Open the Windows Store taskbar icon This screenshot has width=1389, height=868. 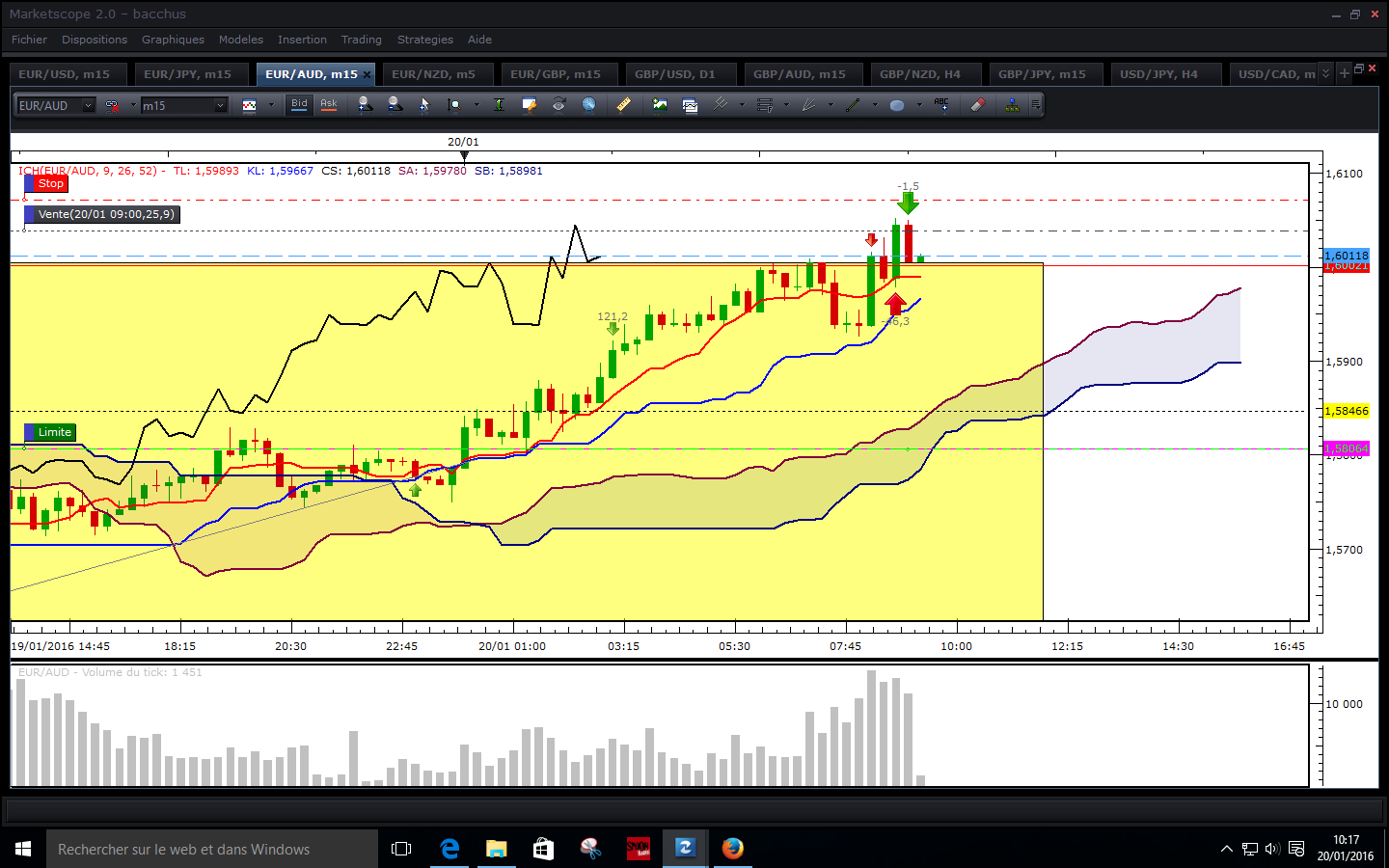543,849
